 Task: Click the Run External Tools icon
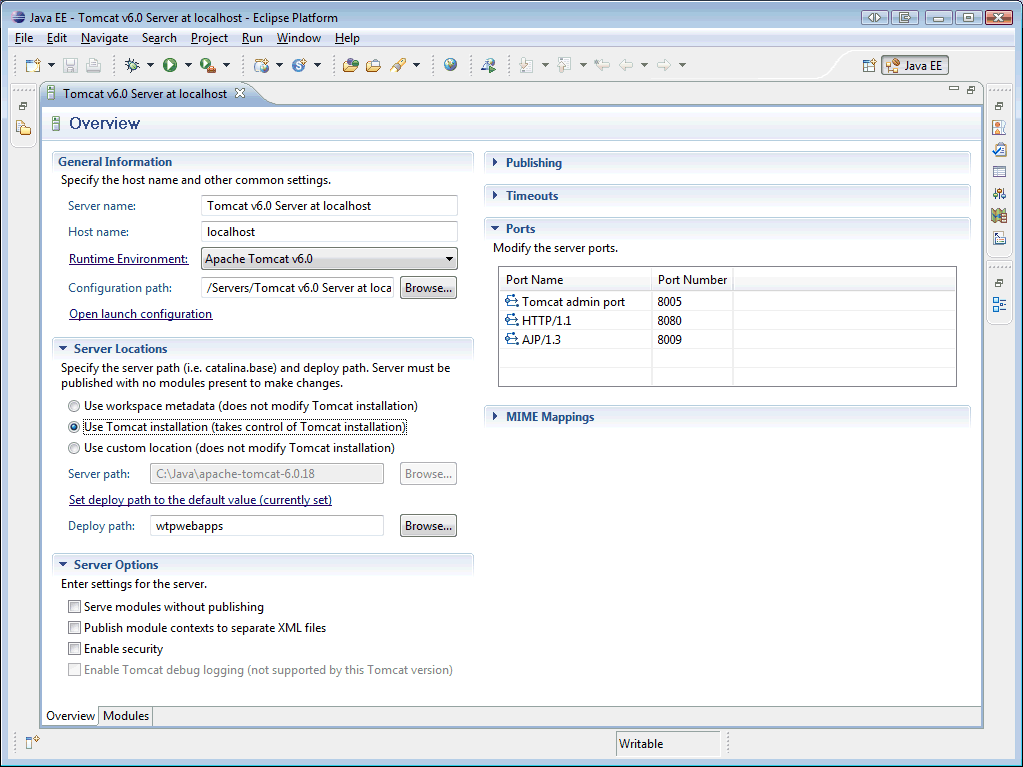(x=207, y=65)
